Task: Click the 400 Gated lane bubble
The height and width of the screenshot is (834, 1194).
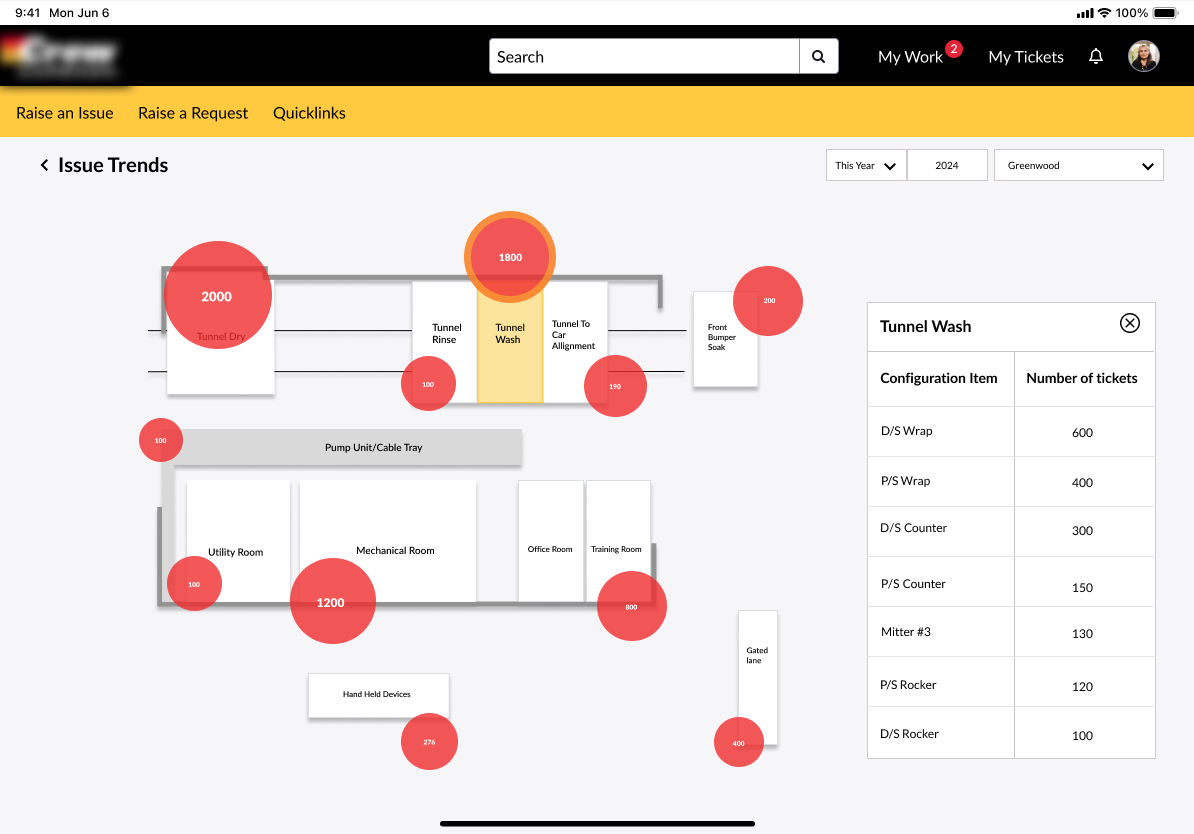Action: pos(738,743)
